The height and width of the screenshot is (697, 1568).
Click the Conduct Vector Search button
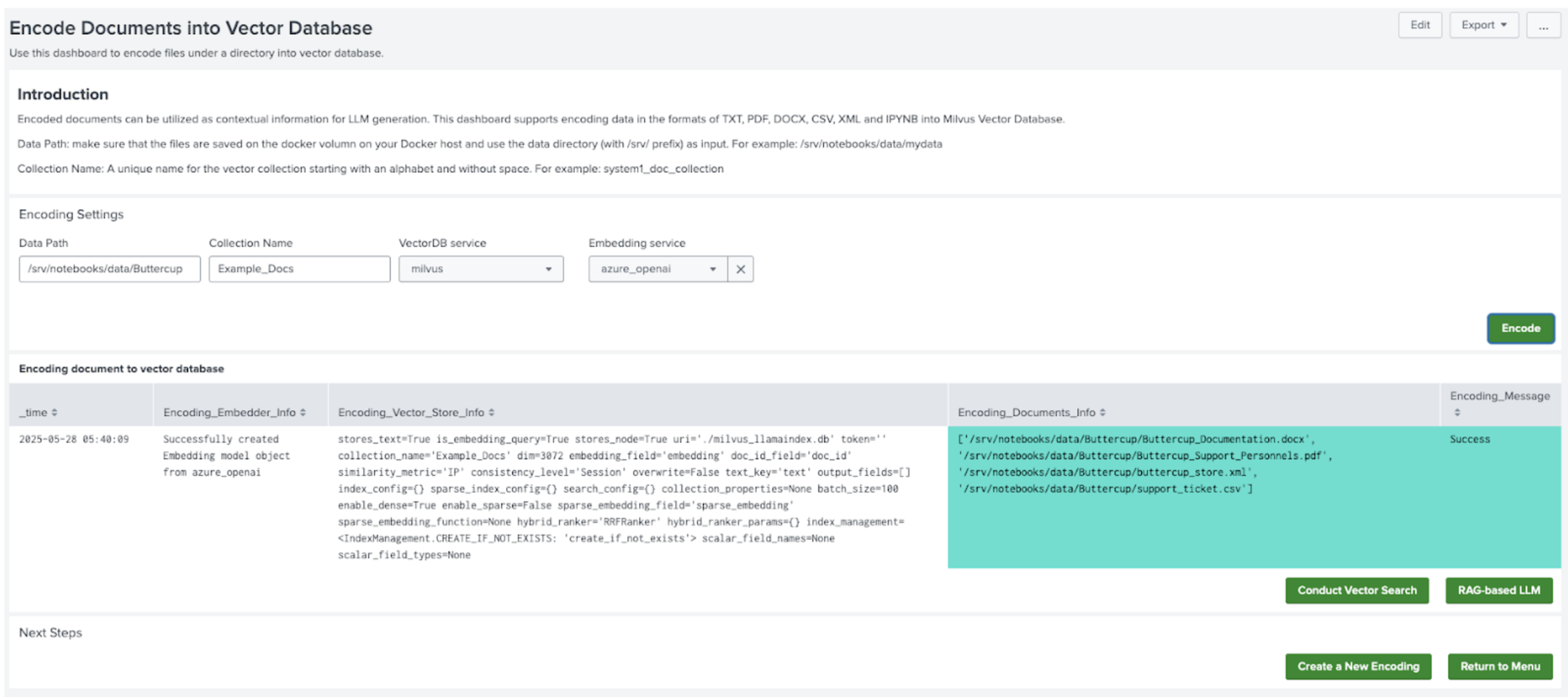(x=1356, y=591)
